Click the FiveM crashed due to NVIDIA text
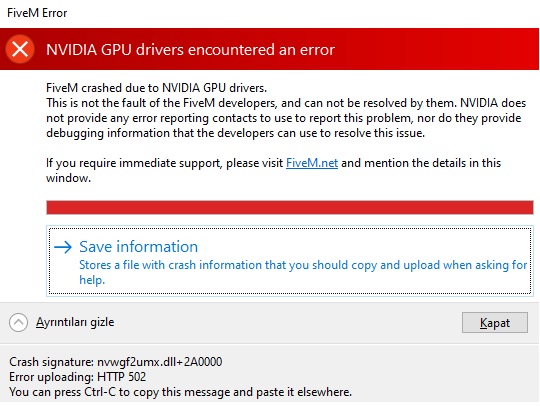Screen dimensions: 540x406 (156, 88)
